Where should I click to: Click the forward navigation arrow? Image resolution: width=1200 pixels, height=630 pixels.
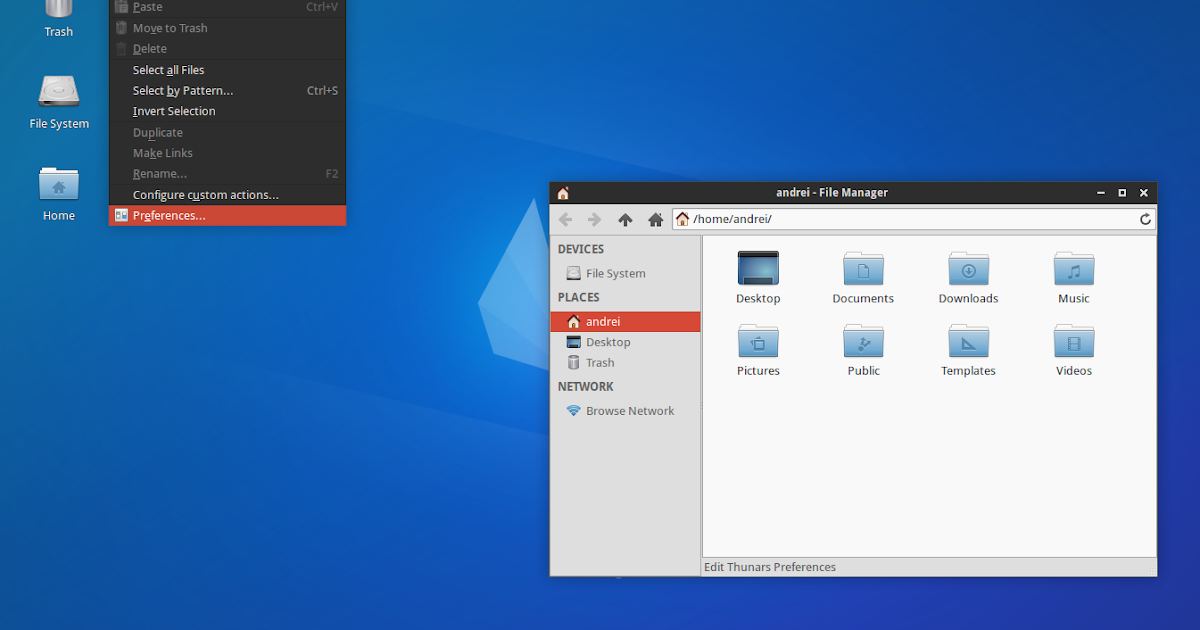594,219
